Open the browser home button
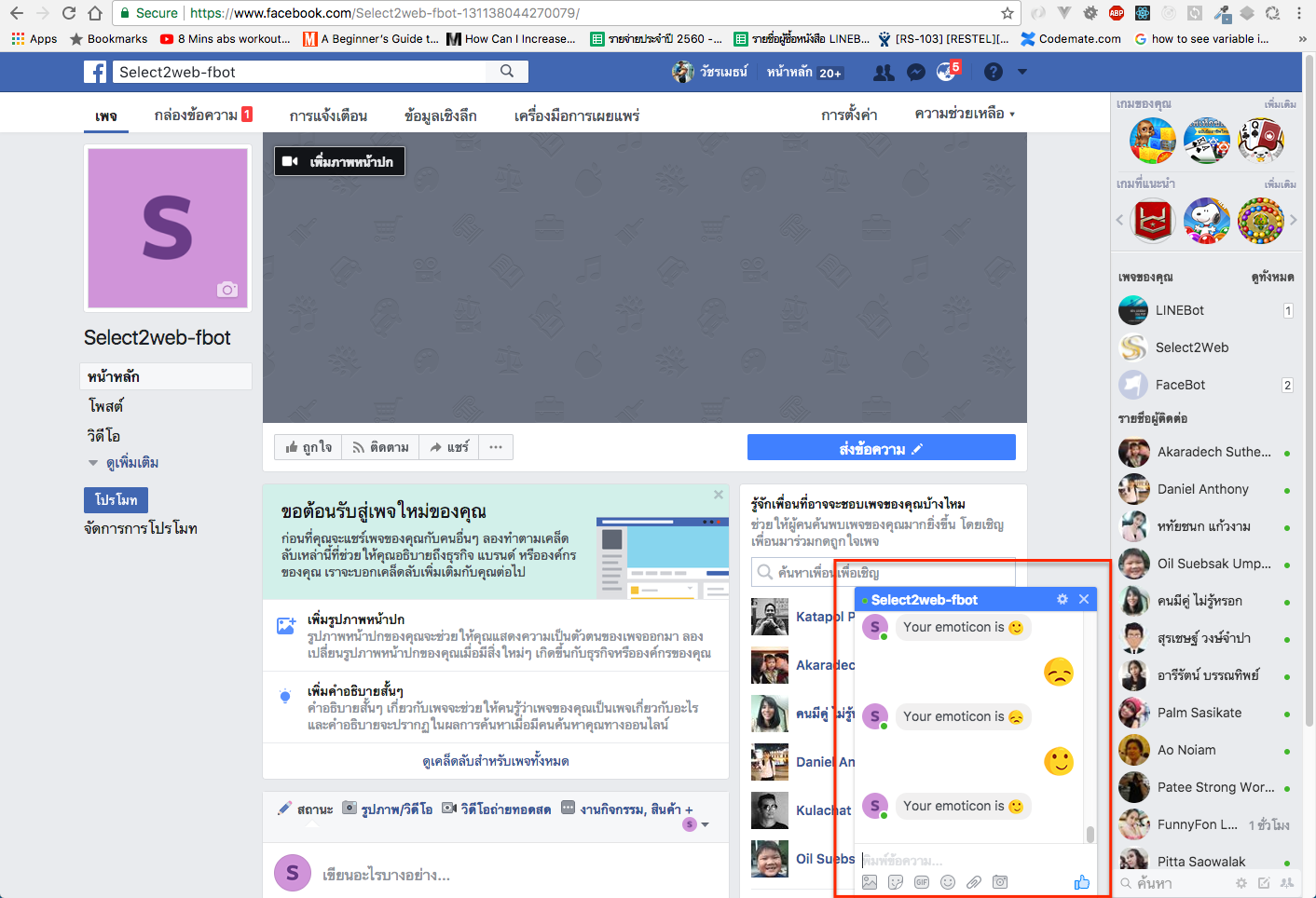The image size is (1316, 898). coord(95,13)
